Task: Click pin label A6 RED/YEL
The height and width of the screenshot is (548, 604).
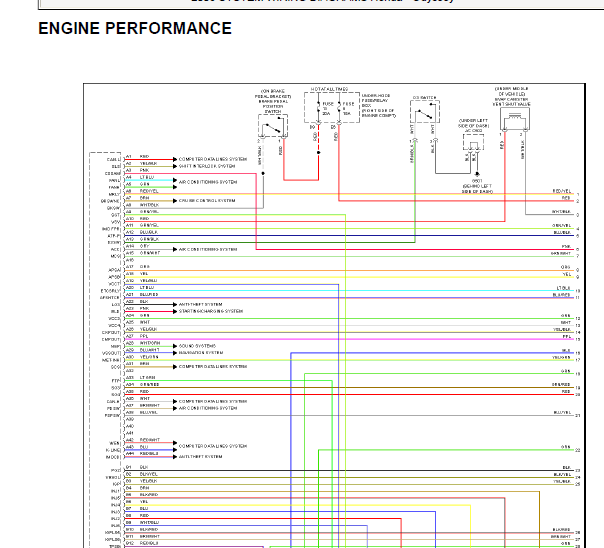Action: point(142,191)
